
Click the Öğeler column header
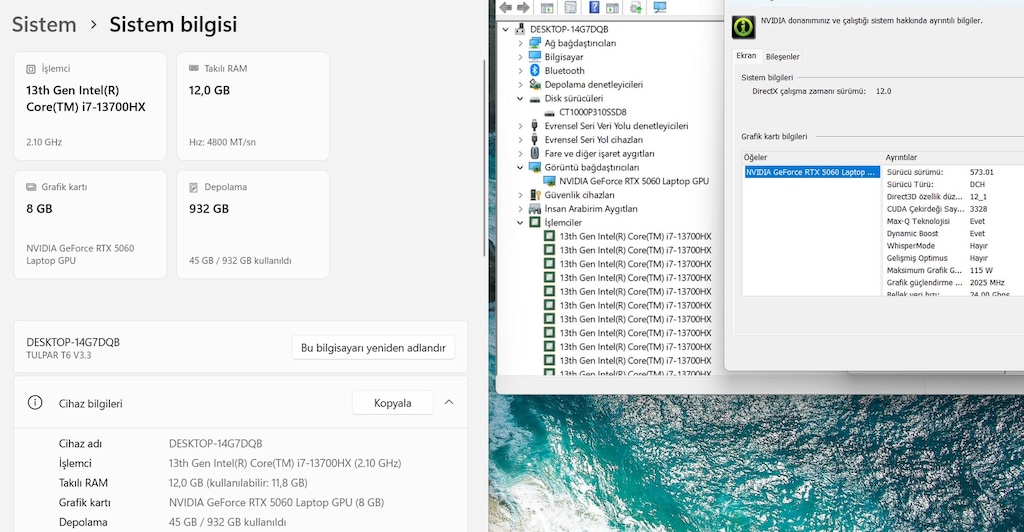click(x=755, y=157)
